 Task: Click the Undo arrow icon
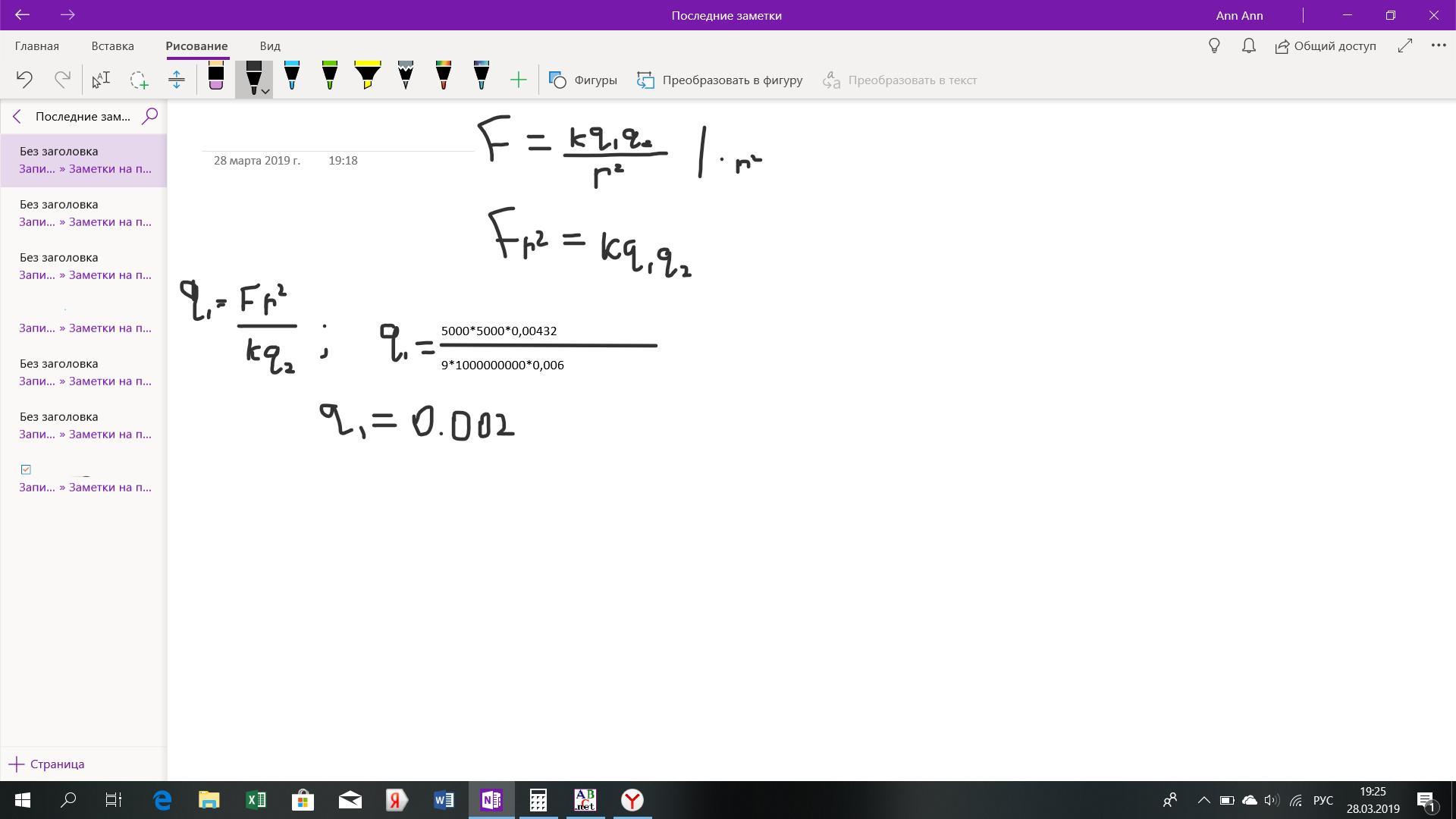tap(24, 80)
